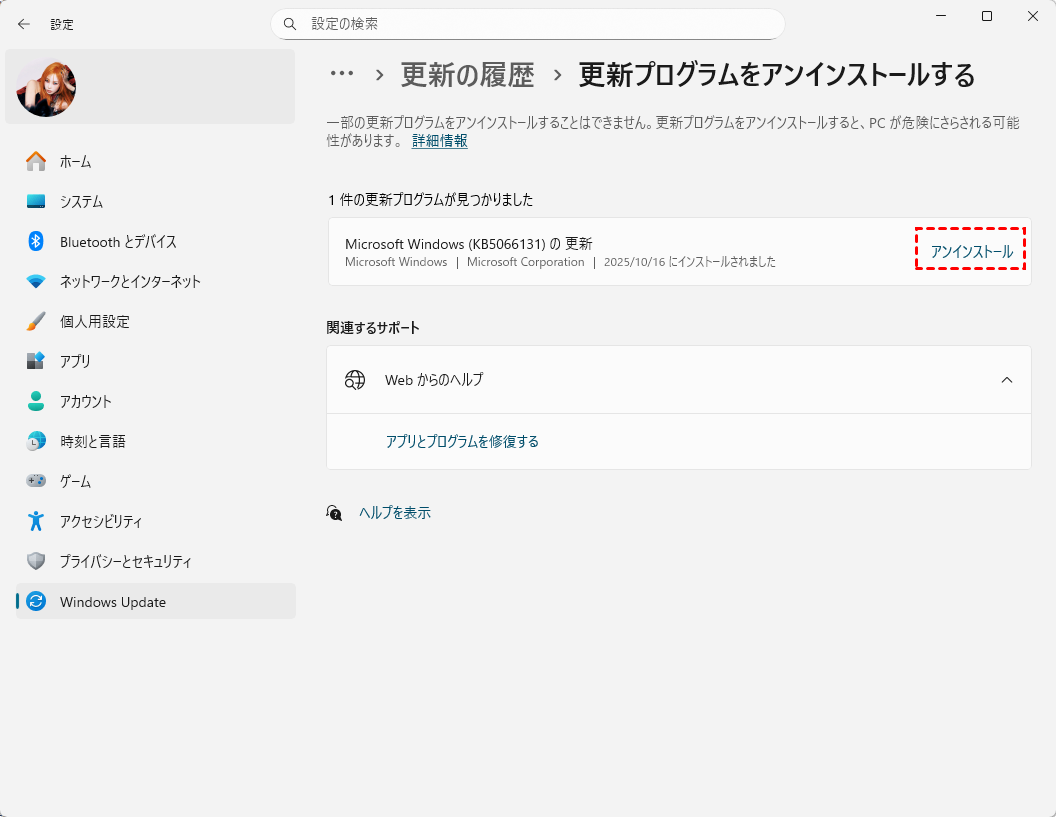Expand the breadcrumb ellipsis menu

point(342,74)
